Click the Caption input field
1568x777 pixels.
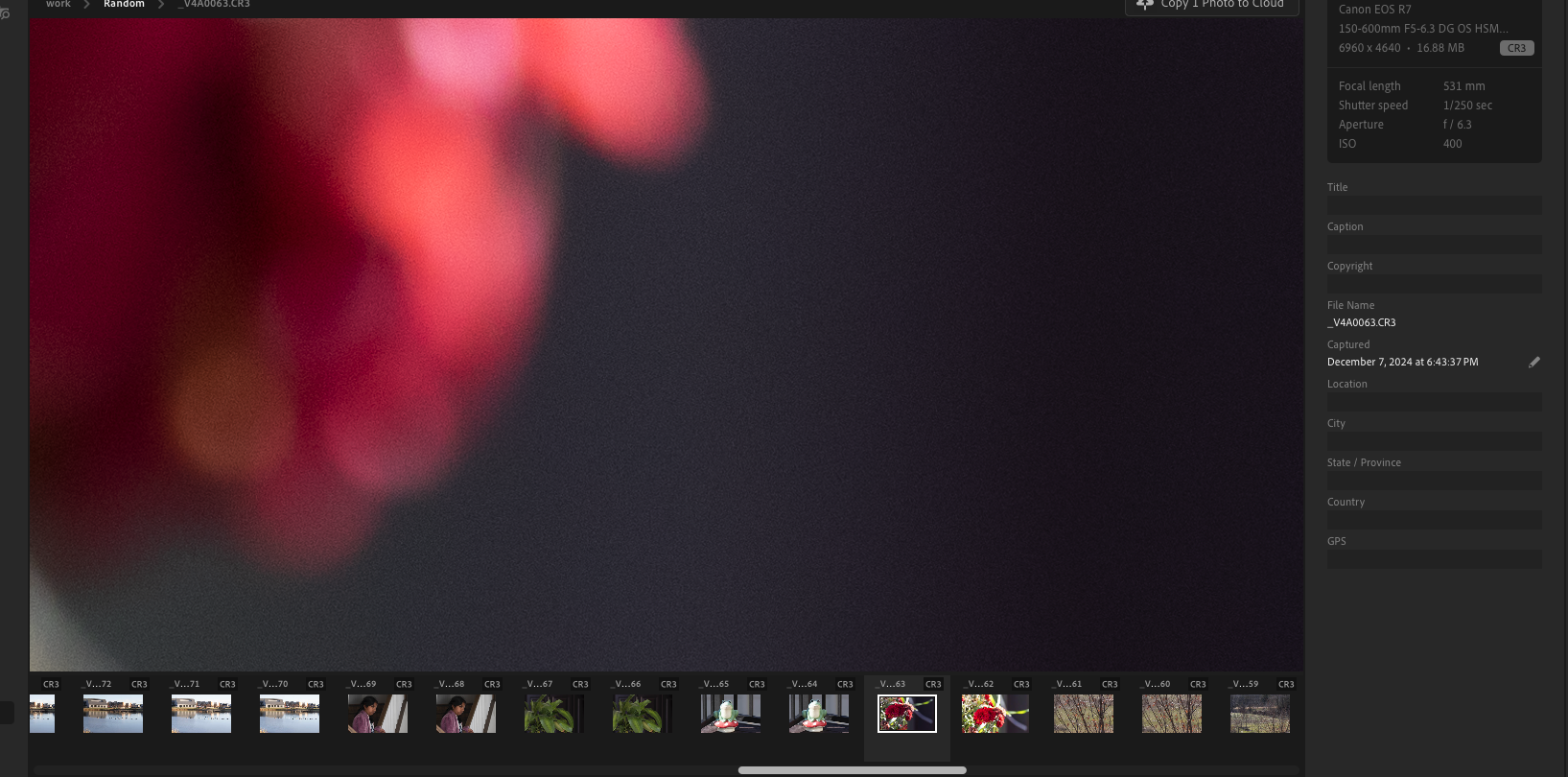coord(1434,245)
